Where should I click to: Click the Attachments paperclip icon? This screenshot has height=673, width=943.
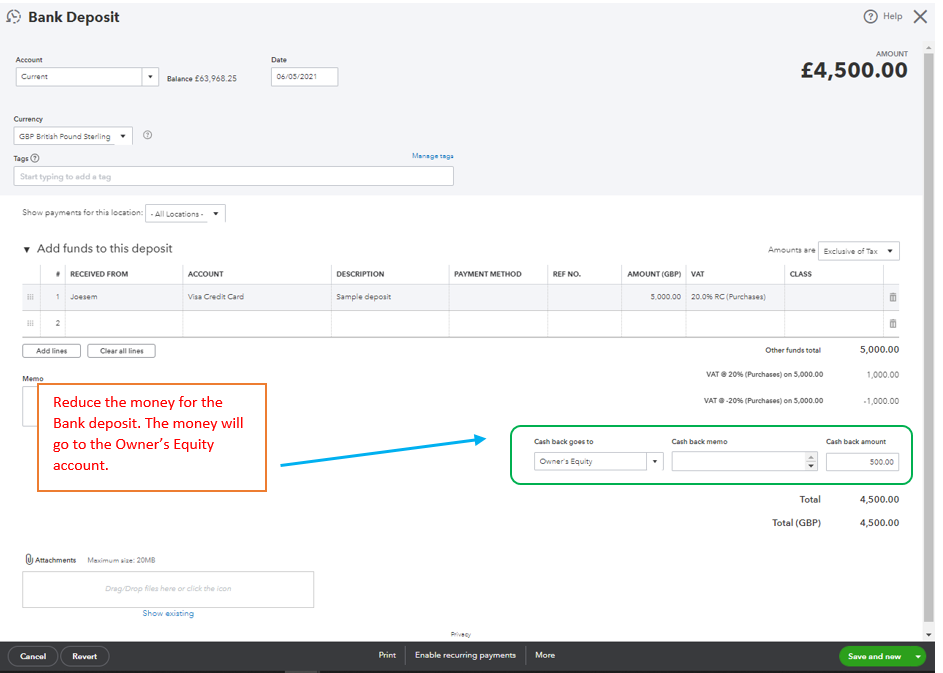pos(28,559)
